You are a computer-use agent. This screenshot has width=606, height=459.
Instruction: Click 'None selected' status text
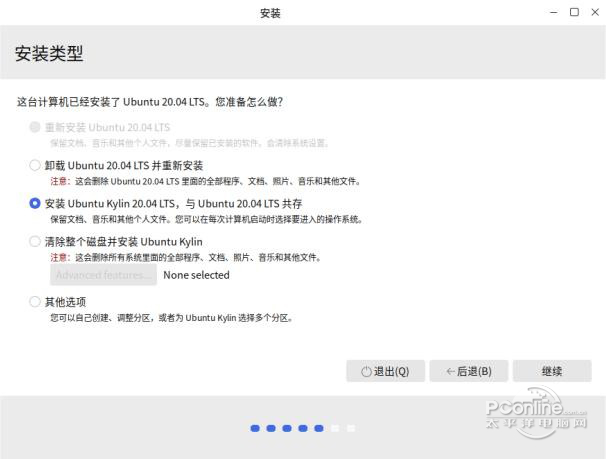point(196,275)
